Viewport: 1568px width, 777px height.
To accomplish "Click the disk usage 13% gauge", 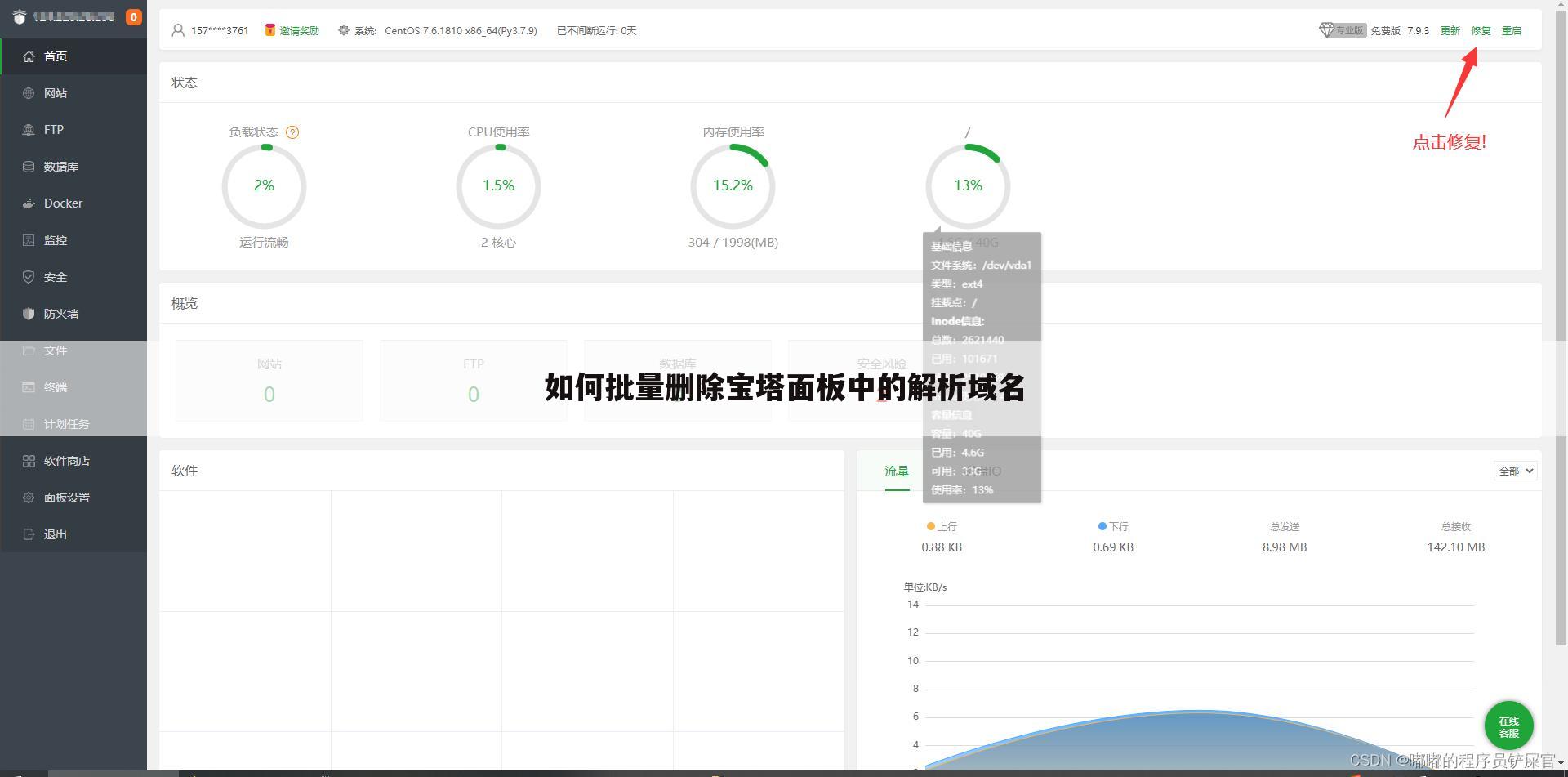I will (968, 186).
